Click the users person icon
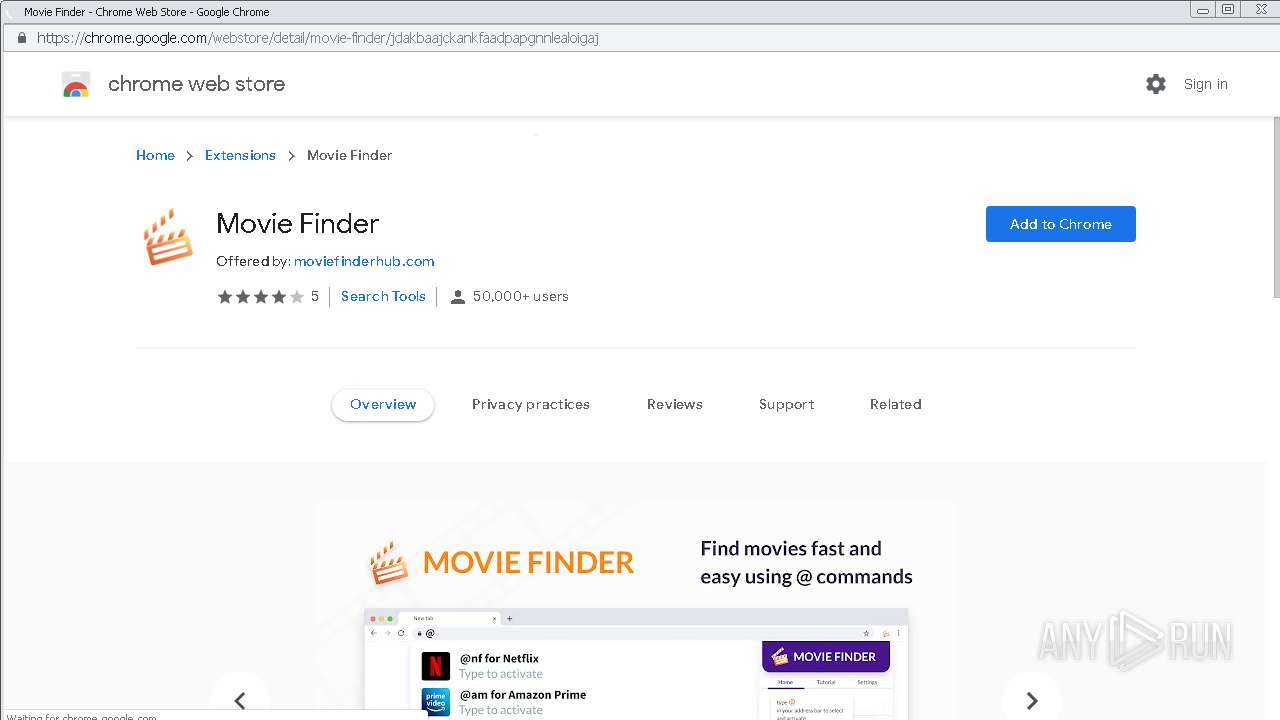The height and width of the screenshot is (720, 1280). [x=458, y=297]
